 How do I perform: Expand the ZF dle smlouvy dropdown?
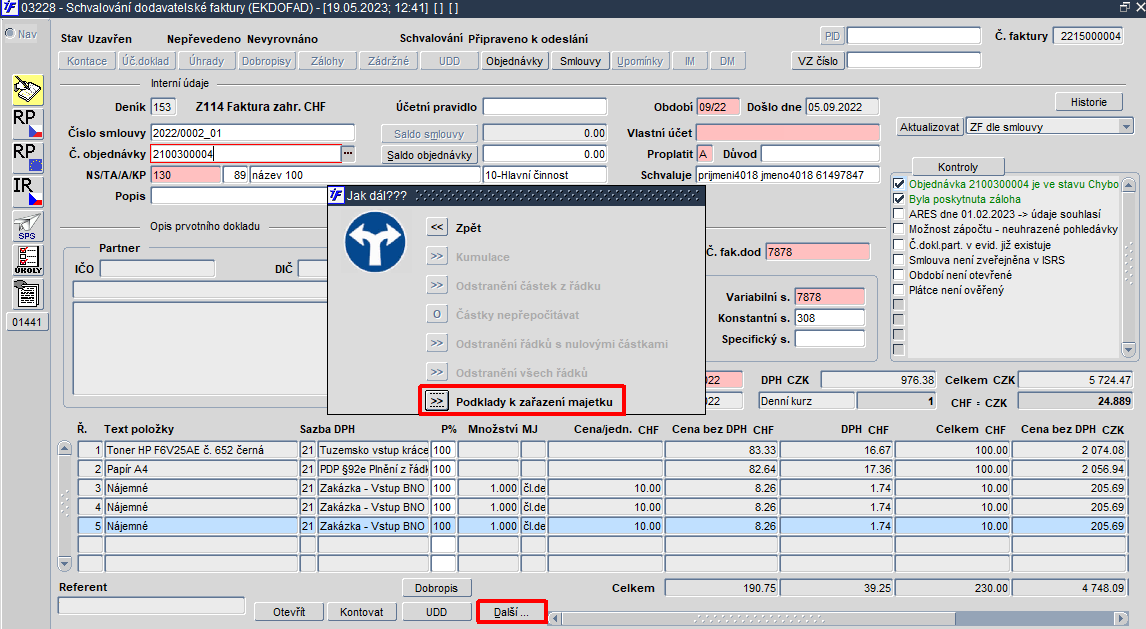click(x=1126, y=126)
